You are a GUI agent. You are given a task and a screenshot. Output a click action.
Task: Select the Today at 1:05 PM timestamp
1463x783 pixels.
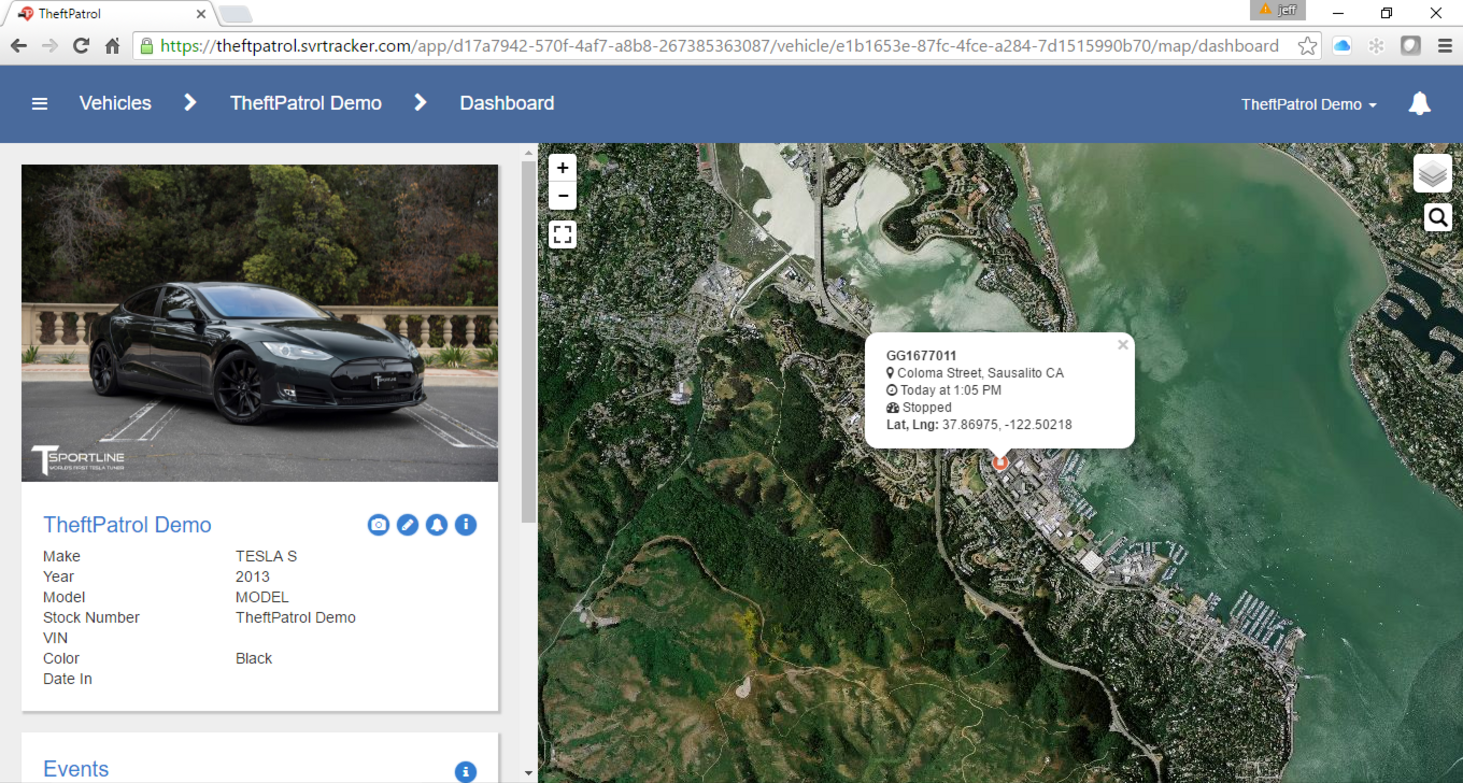pyautogui.click(x=950, y=390)
